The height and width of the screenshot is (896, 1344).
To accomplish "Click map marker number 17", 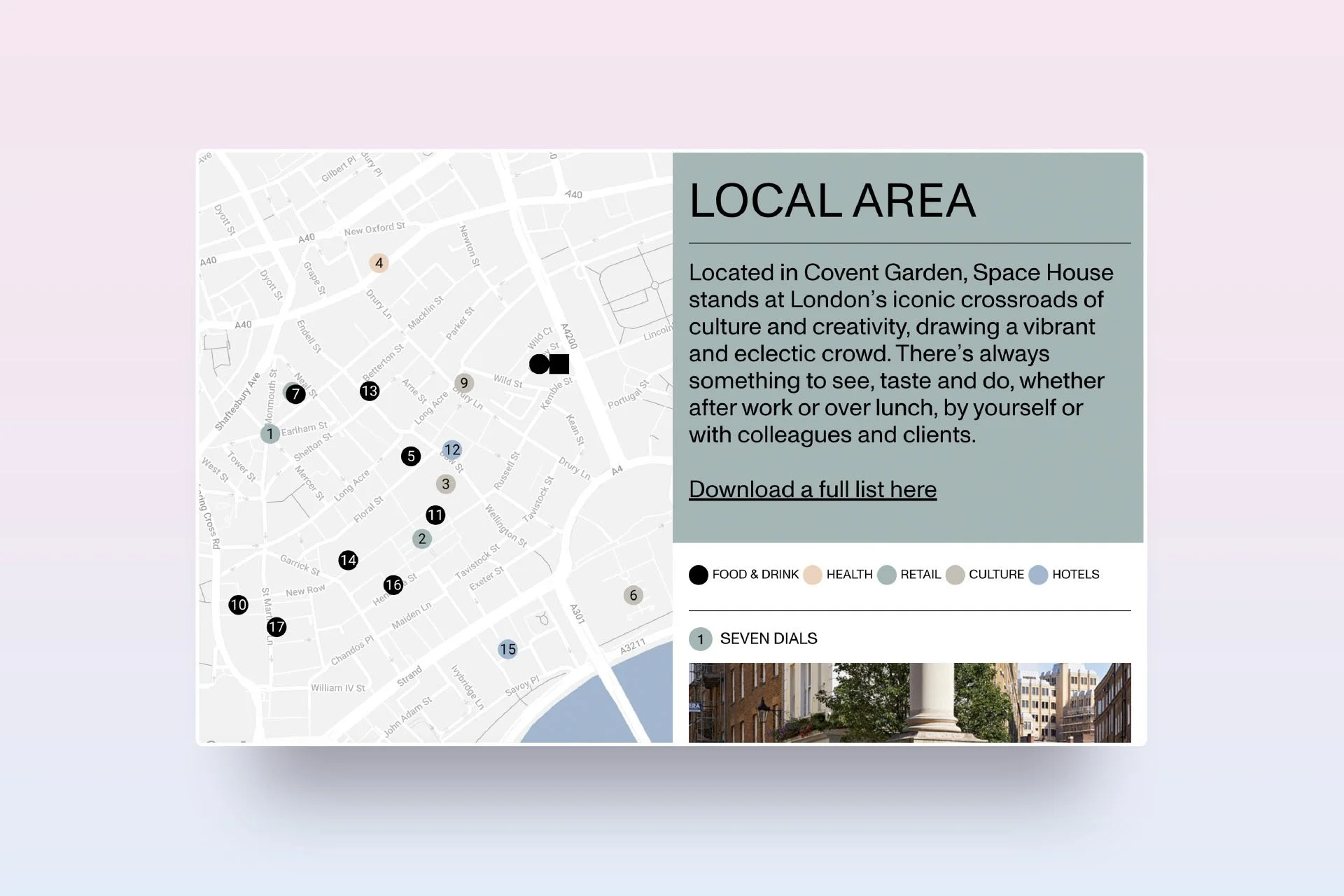I will point(276,626).
